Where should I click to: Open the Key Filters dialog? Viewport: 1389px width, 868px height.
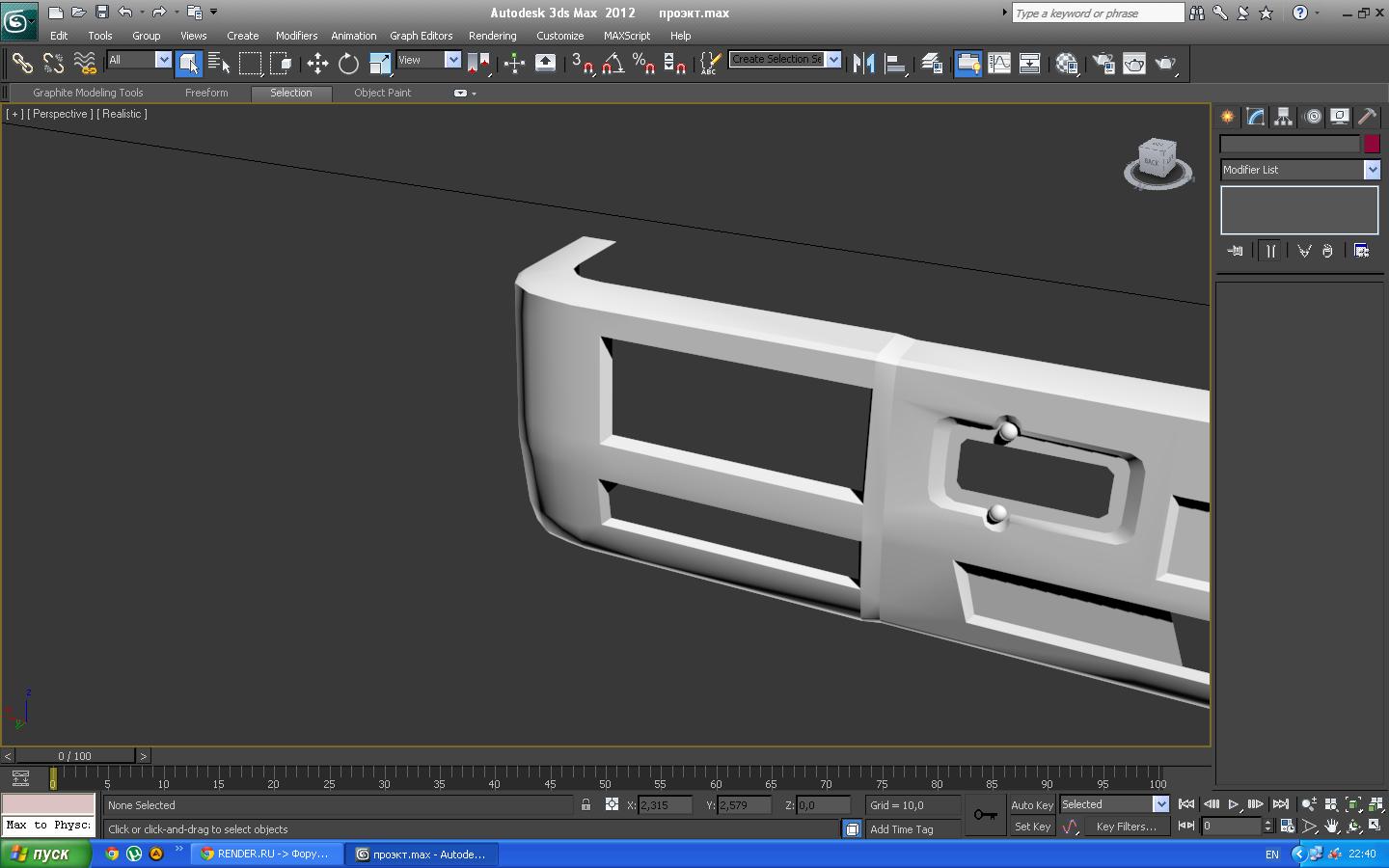pos(1125,827)
